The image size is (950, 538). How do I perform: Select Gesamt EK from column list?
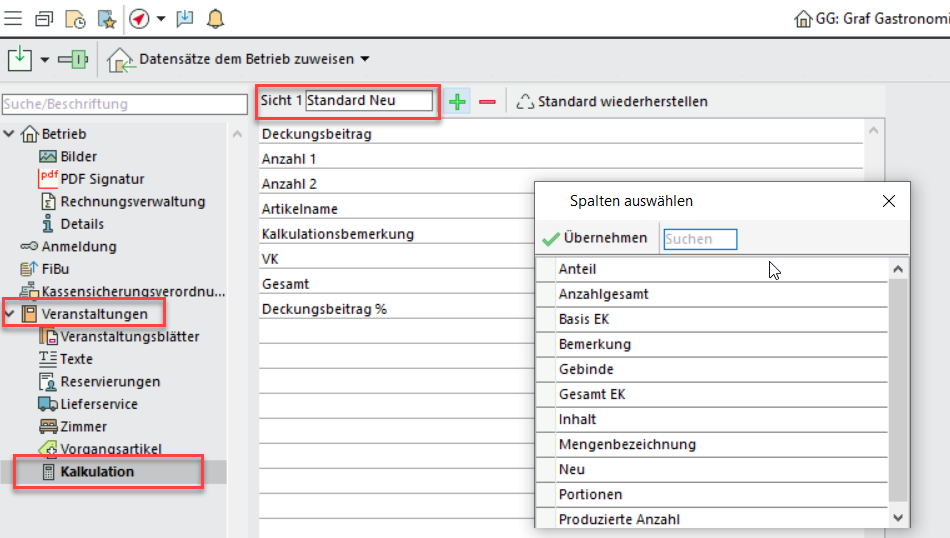click(592, 394)
